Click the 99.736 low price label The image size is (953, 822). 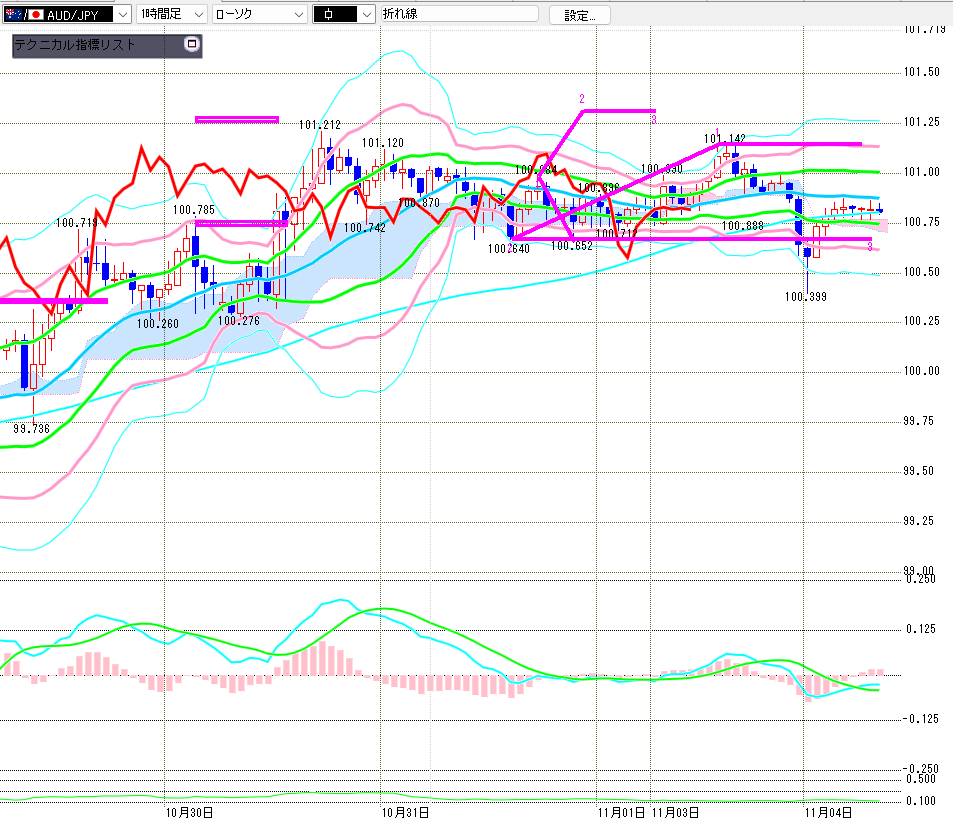pyautogui.click(x=33, y=427)
